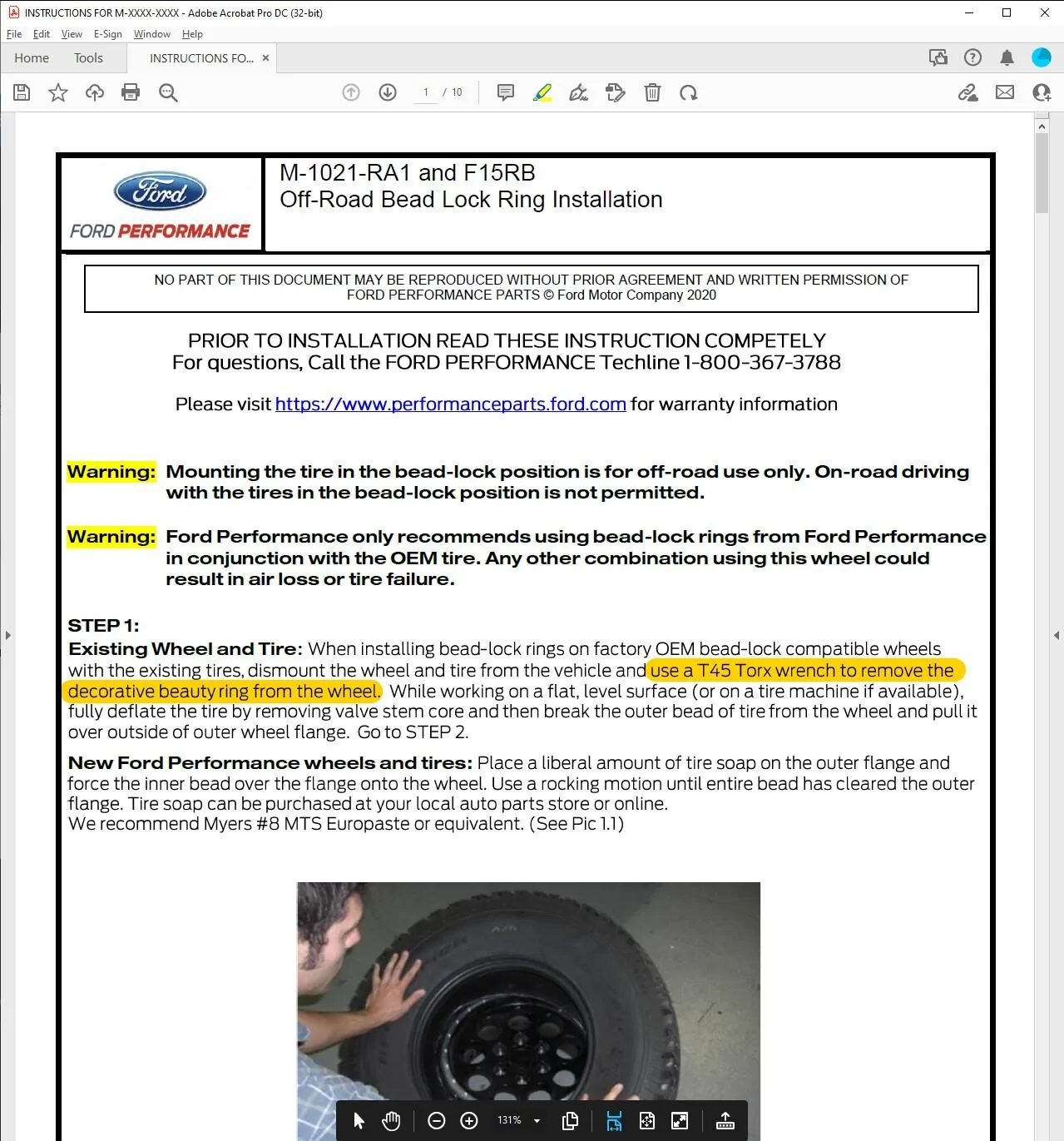Open the Fill & Sign pen tool
The image size is (1064, 1141).
pos(578,92)
